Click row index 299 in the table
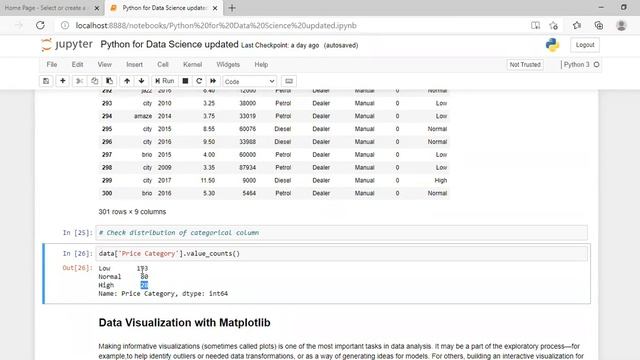 coord(107,180)
